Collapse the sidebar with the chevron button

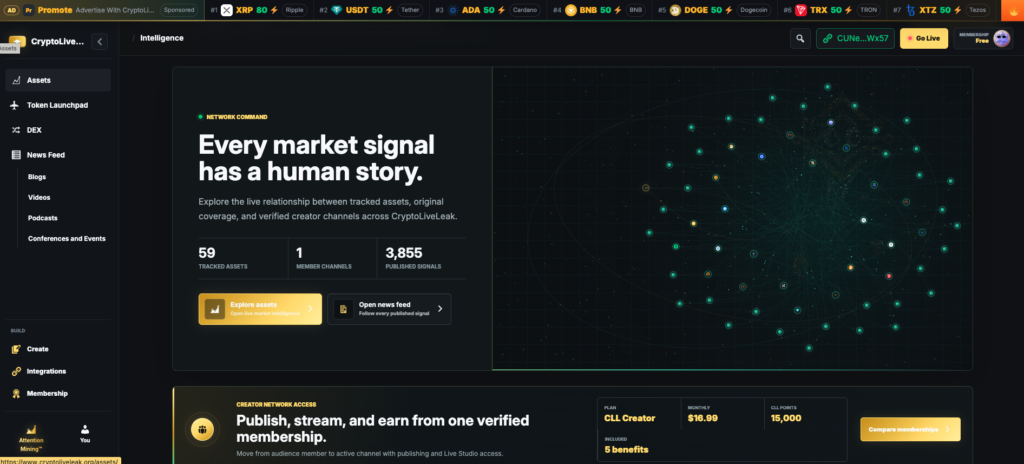point(99,41)
